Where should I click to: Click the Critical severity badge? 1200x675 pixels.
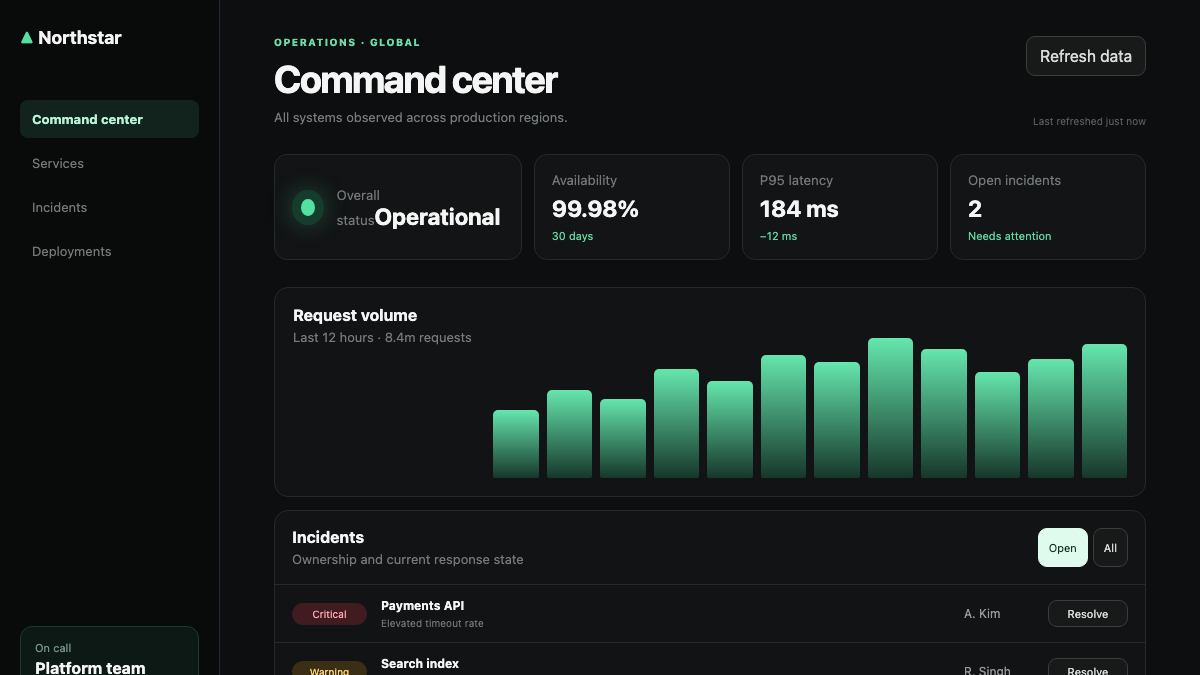(x=329, y=614)
